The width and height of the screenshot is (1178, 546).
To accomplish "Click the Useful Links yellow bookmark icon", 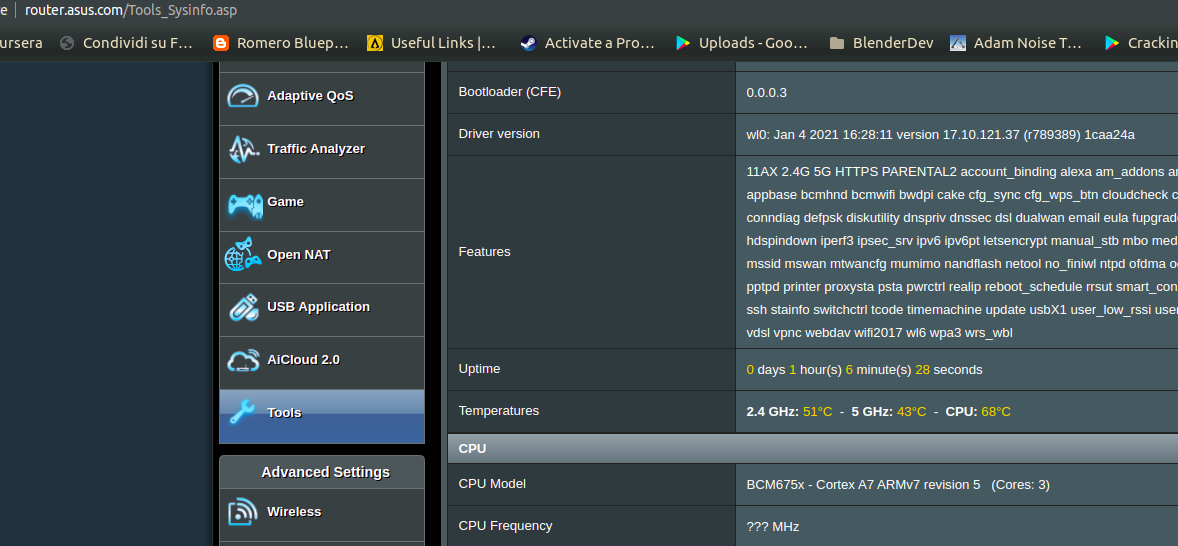I will pos(375,43).
